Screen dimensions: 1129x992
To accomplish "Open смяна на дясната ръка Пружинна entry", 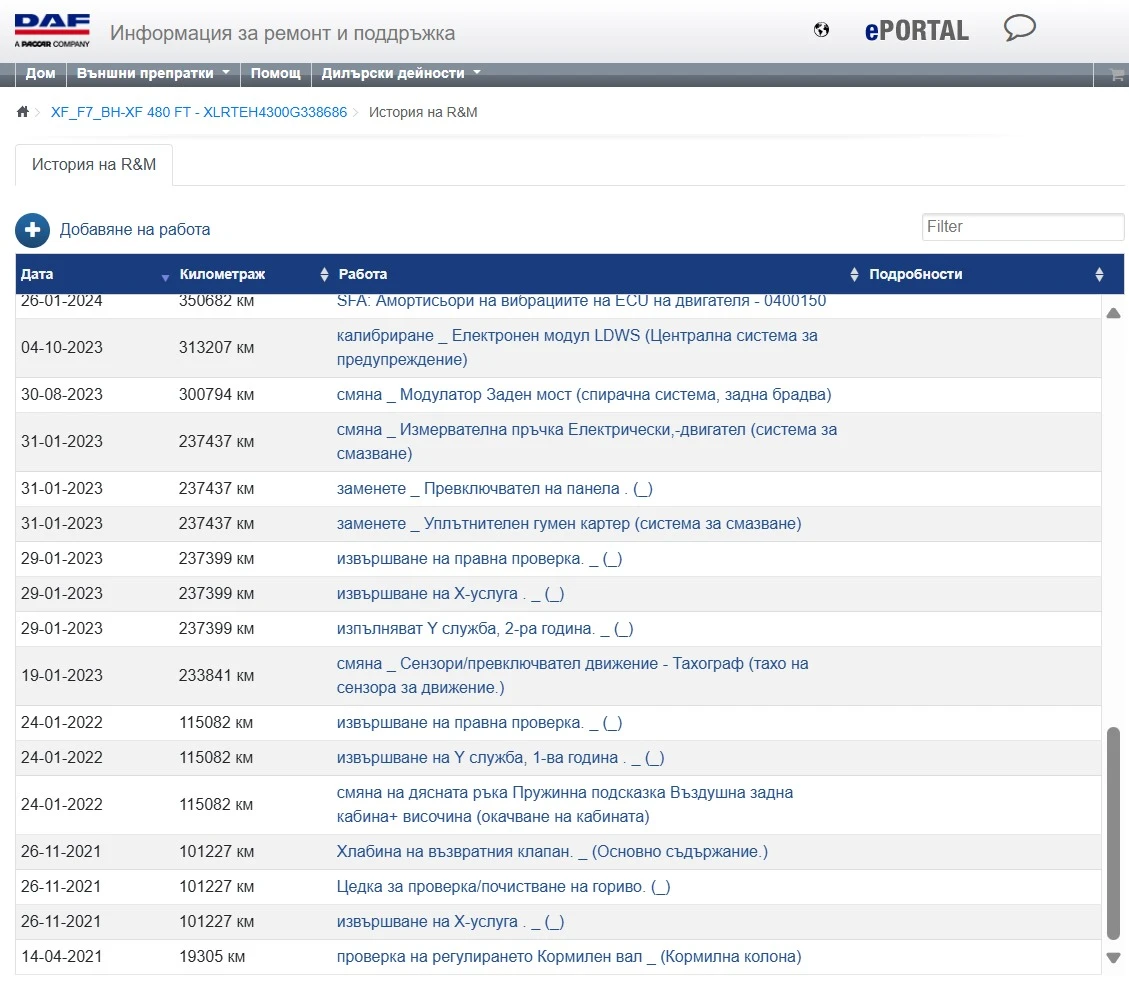I will 564,804.
